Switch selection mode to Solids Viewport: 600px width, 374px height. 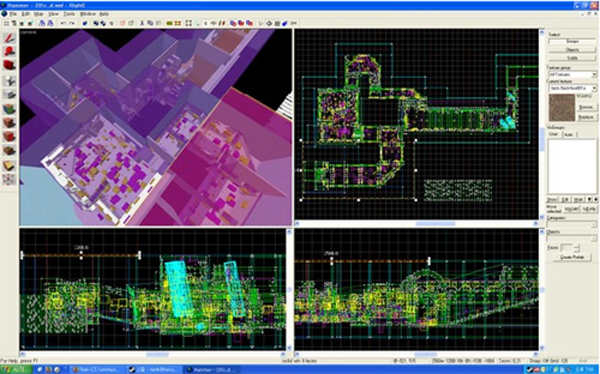572,58
